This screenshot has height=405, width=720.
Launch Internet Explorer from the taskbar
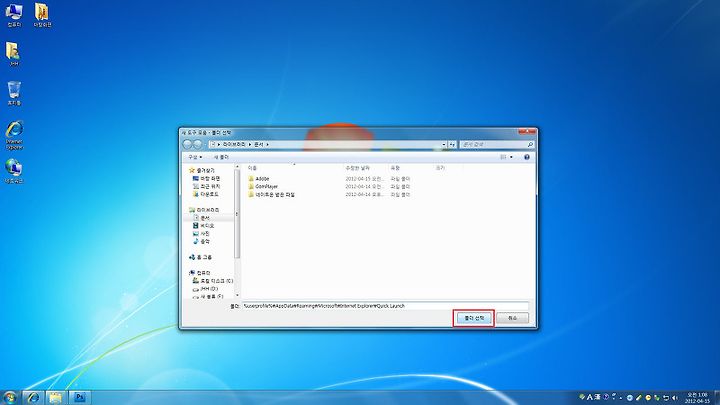[x=33, y=397]
